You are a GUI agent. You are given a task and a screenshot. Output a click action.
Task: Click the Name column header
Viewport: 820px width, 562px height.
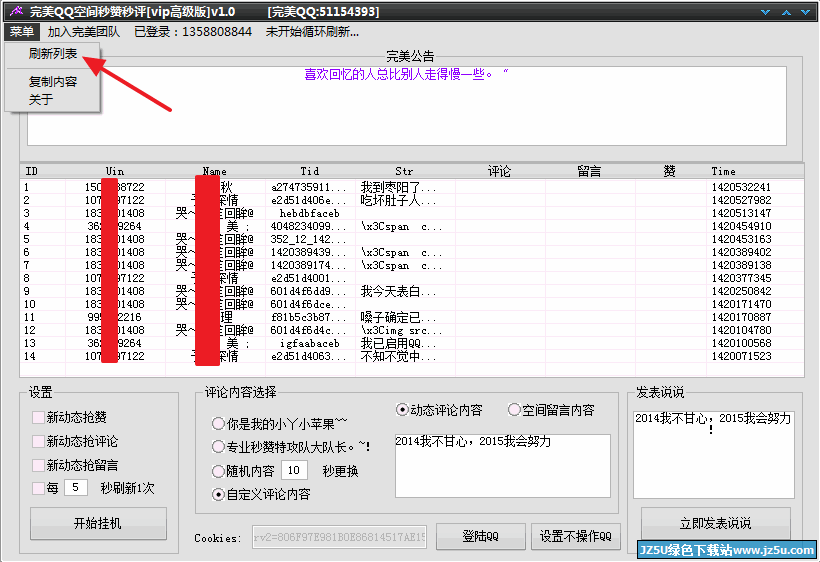coord(214,171)
